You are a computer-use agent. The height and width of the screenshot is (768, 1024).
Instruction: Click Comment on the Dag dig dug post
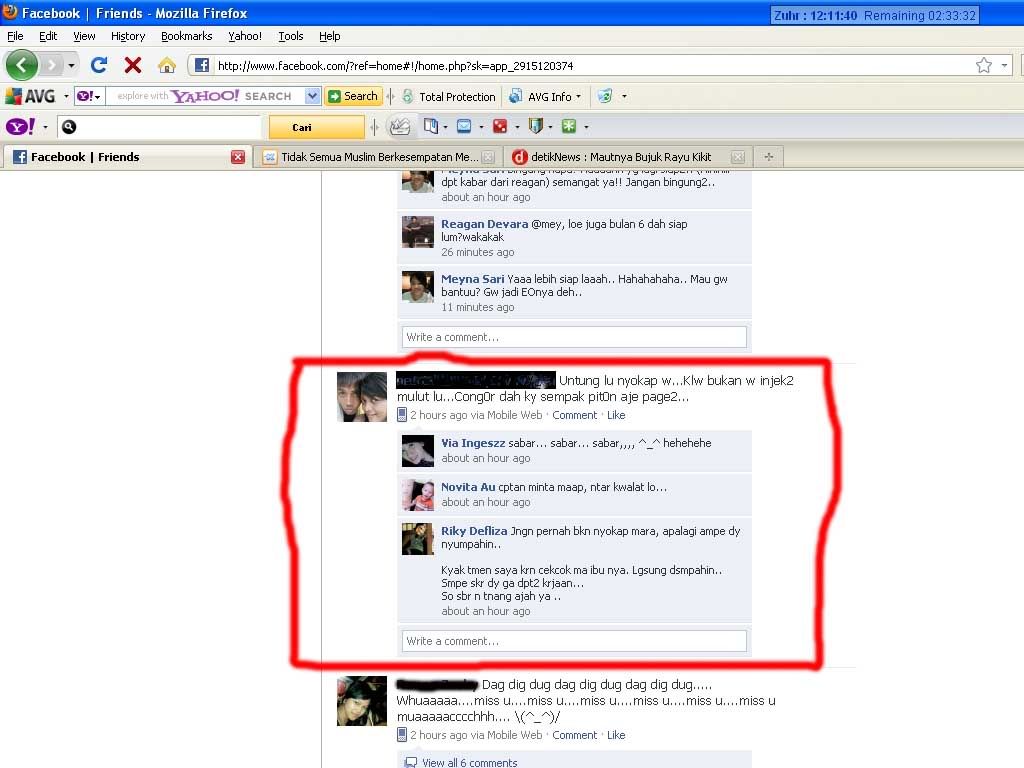(575, 735)
